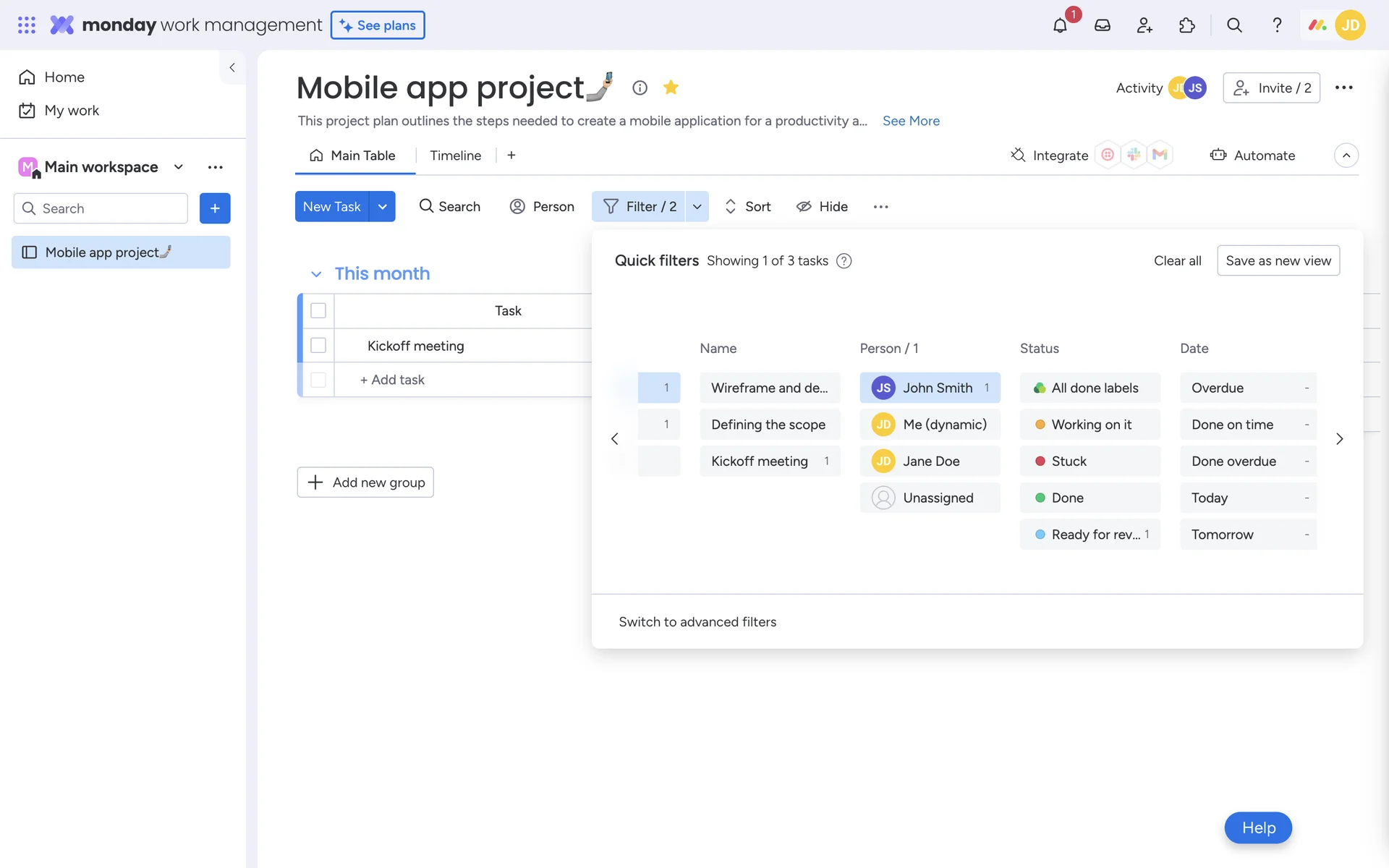1389x868 pixels.
Task: Open the help question mark icon
Action: (1277, 25)
